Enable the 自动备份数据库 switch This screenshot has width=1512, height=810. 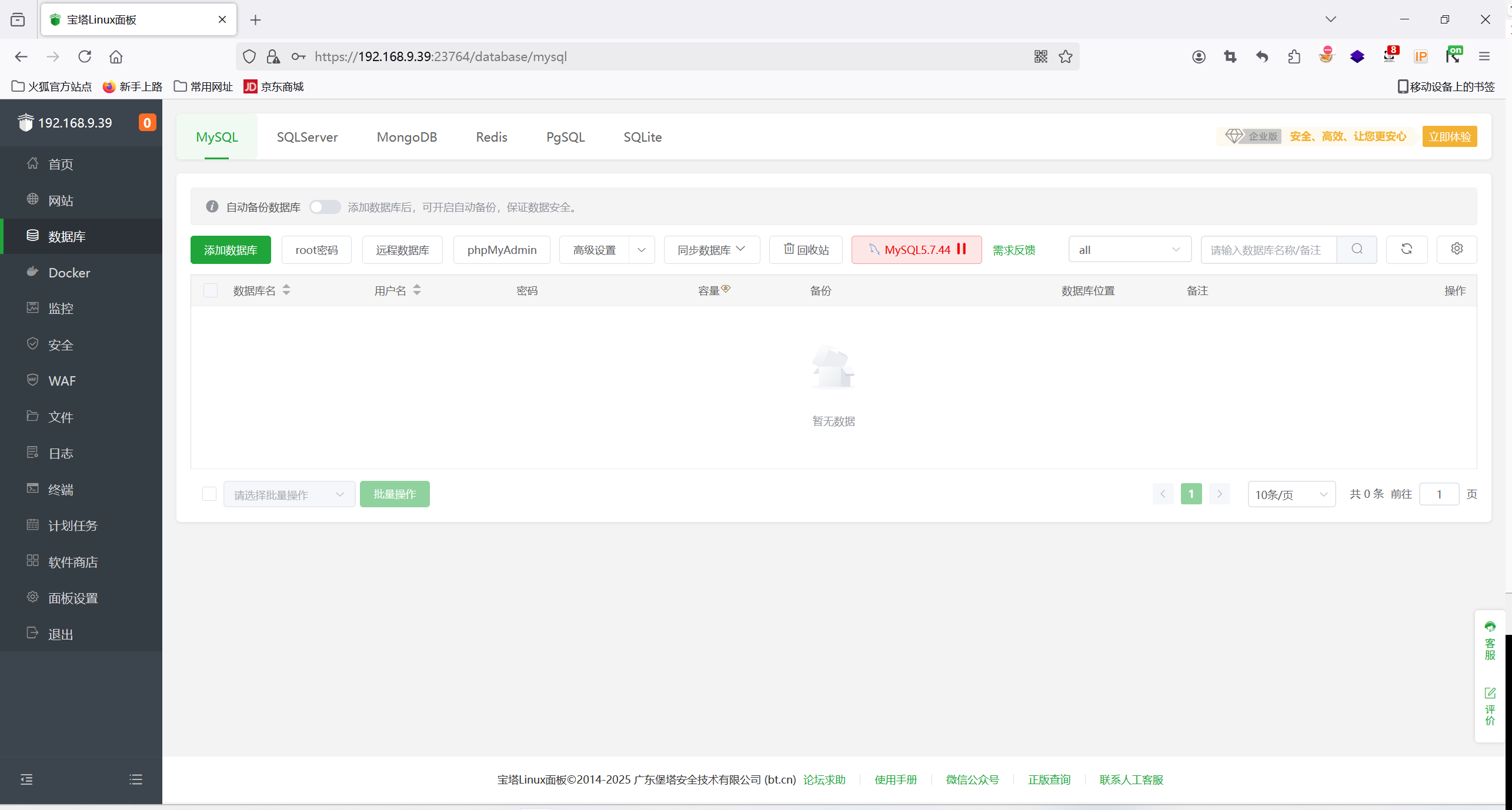[x=325, y=207]
